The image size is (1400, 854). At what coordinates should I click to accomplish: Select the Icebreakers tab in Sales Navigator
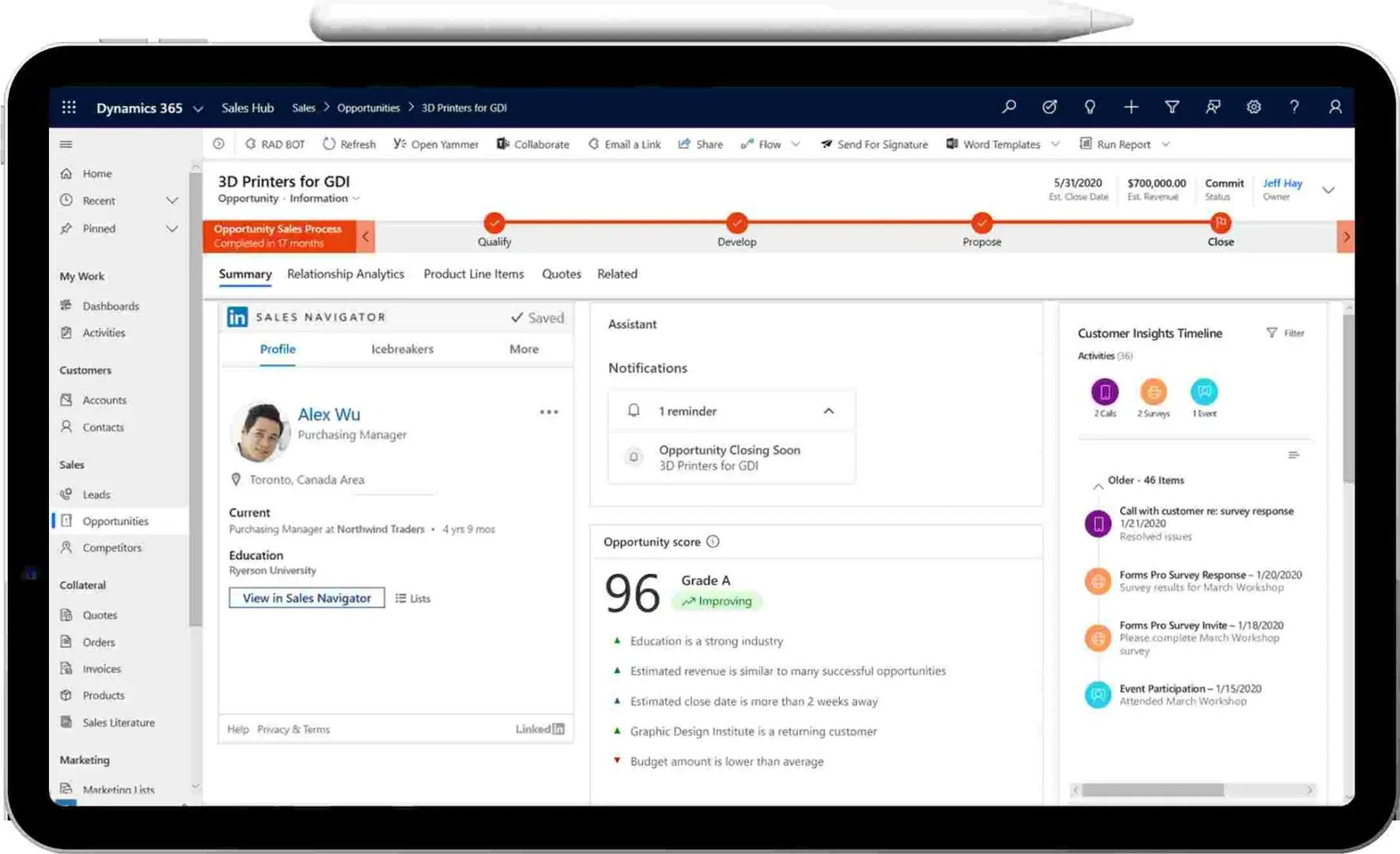pyautogui.click(x=403, y=349)
